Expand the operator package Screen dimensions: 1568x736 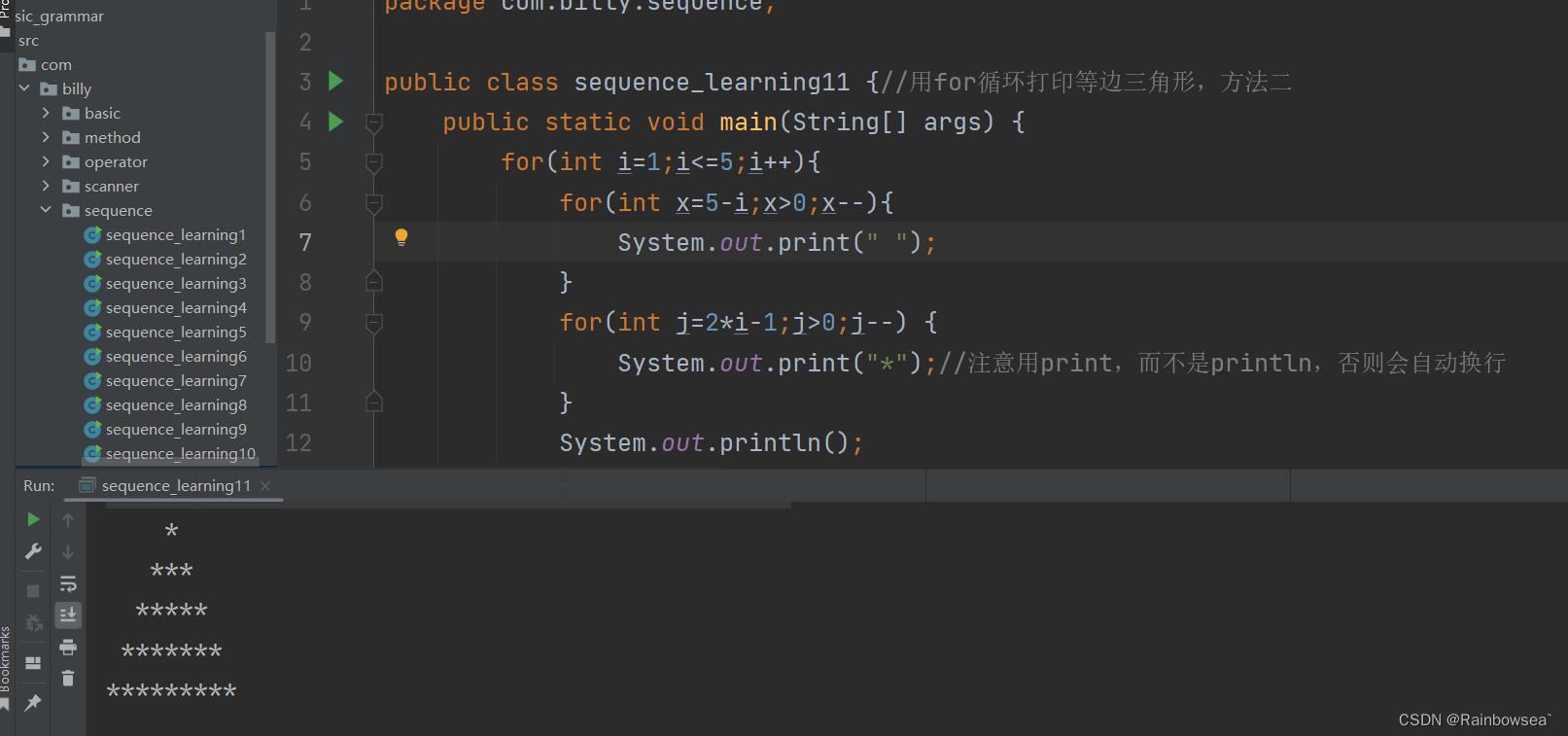46,161
